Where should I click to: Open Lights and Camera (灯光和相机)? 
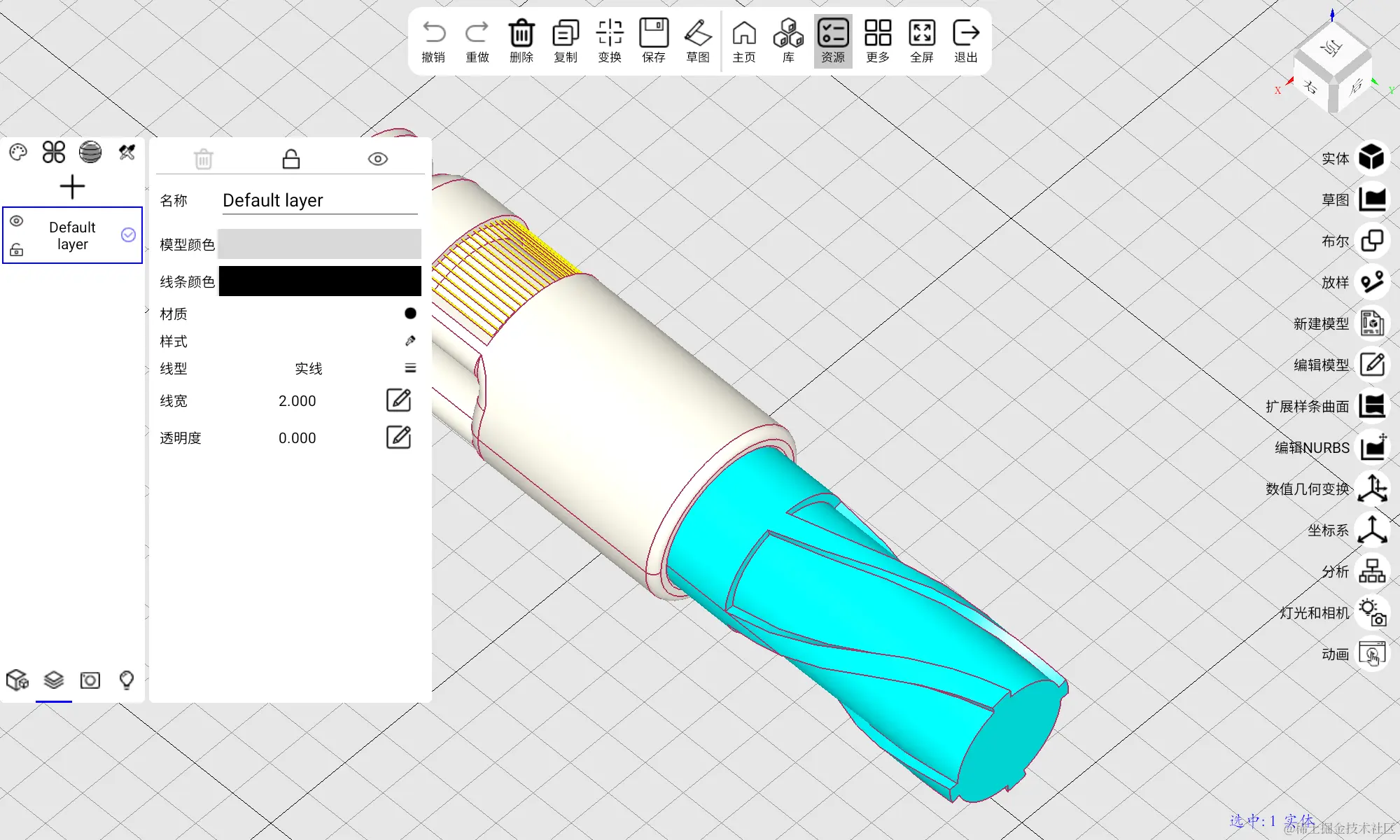tap(1372, 612)
